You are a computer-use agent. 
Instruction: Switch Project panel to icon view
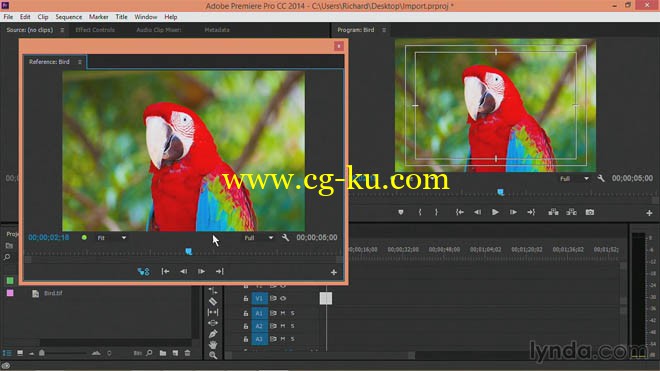coord(20,353)
